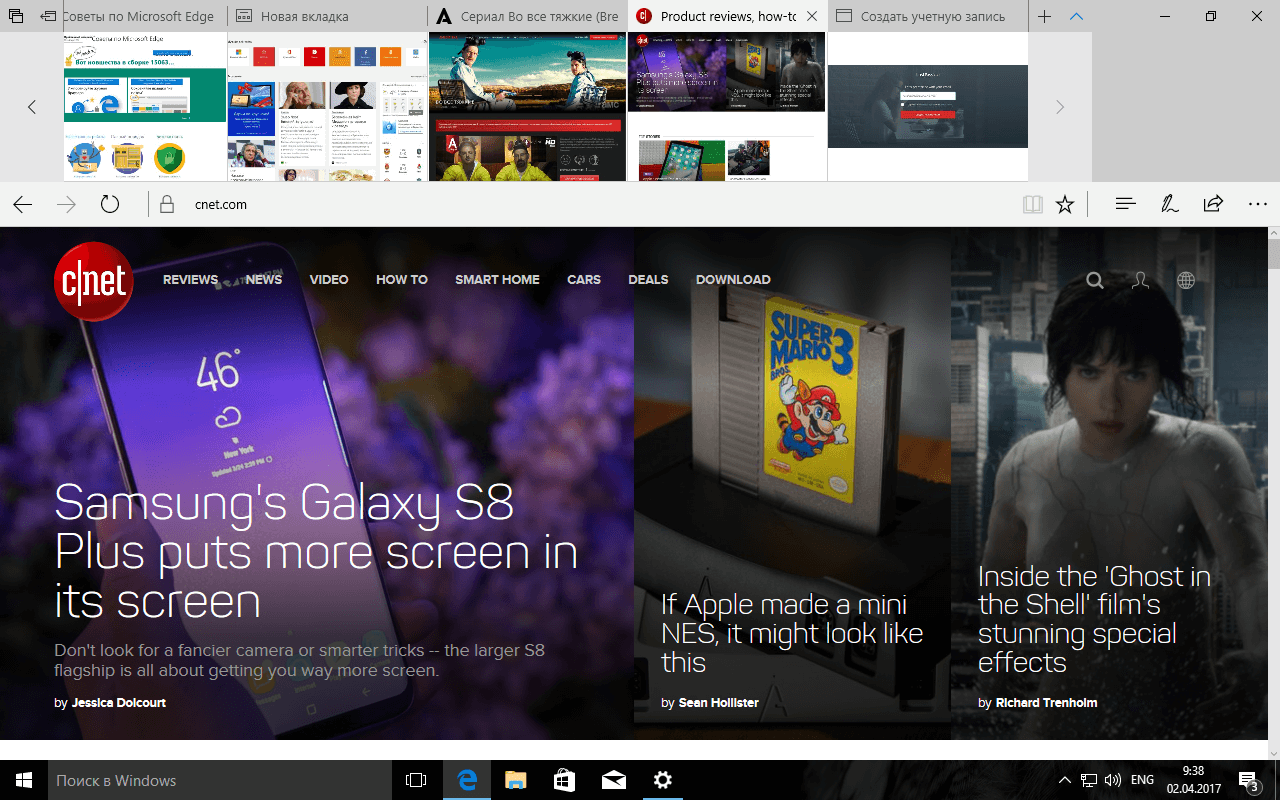
Task: Show hidden system tray icons
Action: [1064, 780]
